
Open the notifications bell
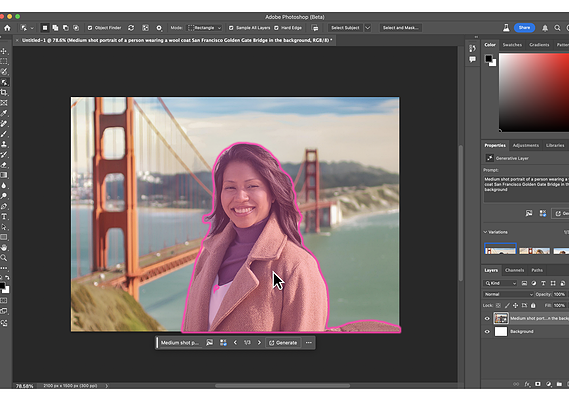click(545, 28)
